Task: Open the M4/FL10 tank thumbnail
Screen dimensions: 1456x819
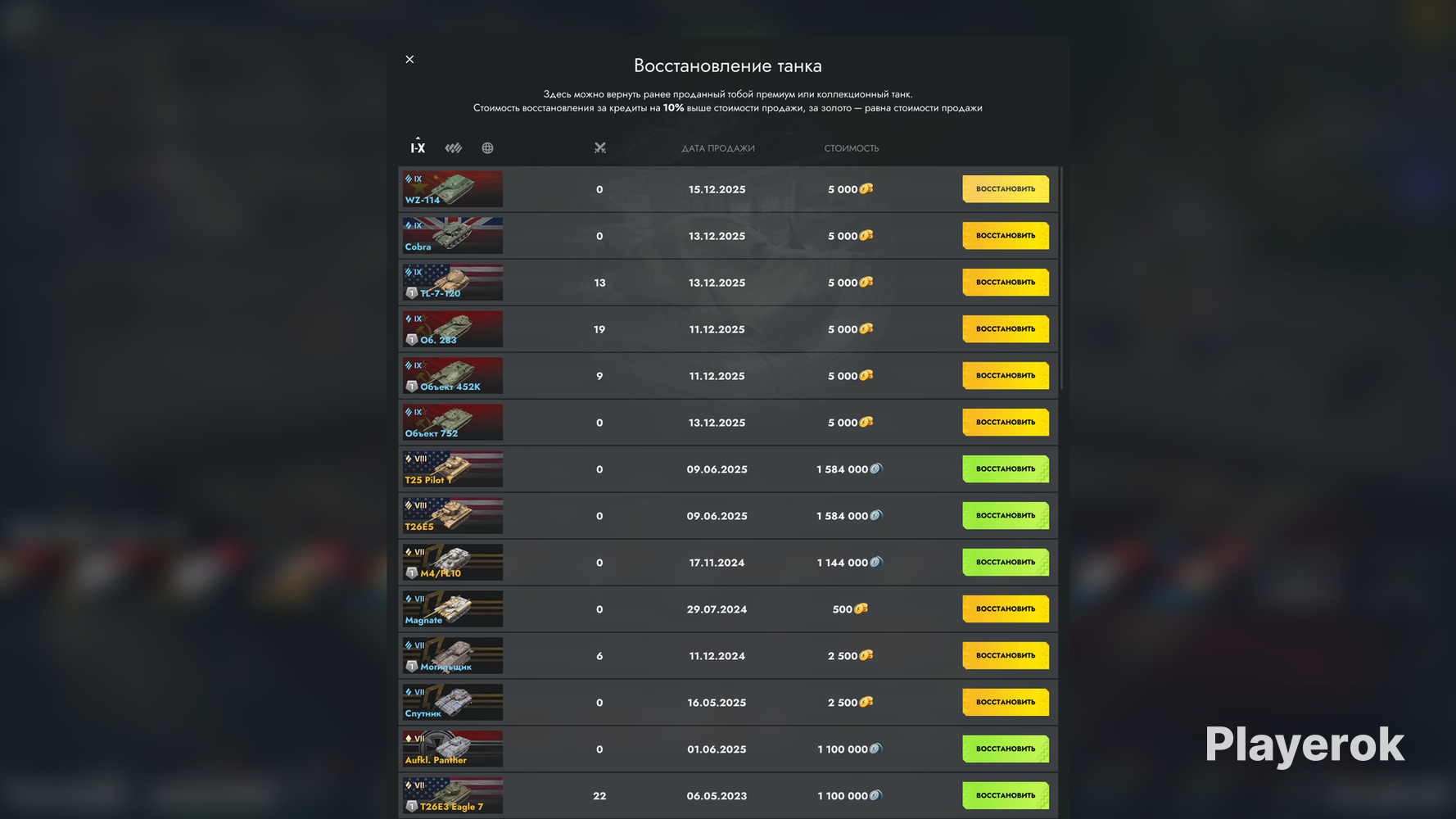Action: pyautogui.click(x=452, y=563)
